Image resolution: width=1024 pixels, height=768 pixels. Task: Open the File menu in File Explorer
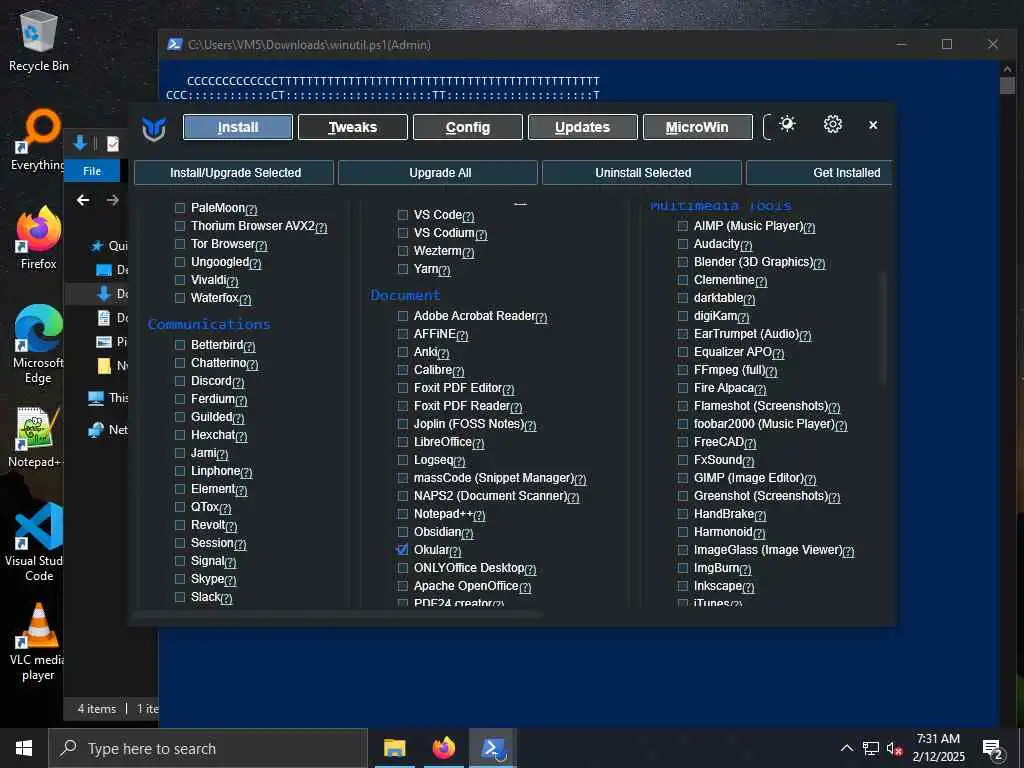pyautogui.click(x=92, y=171)
